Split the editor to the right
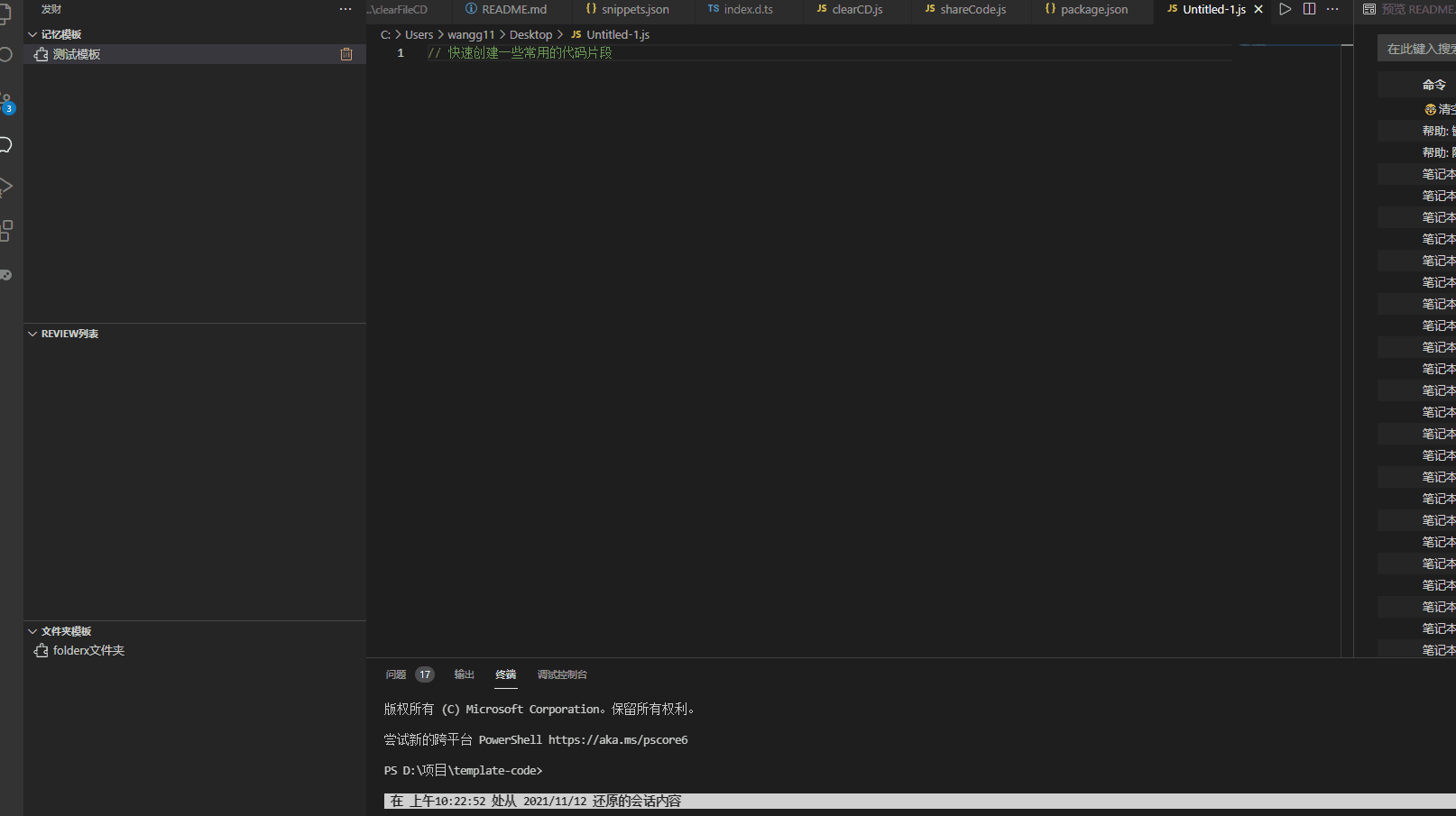The height and width of the screenshot is (816, 1456). (1309, 9)
